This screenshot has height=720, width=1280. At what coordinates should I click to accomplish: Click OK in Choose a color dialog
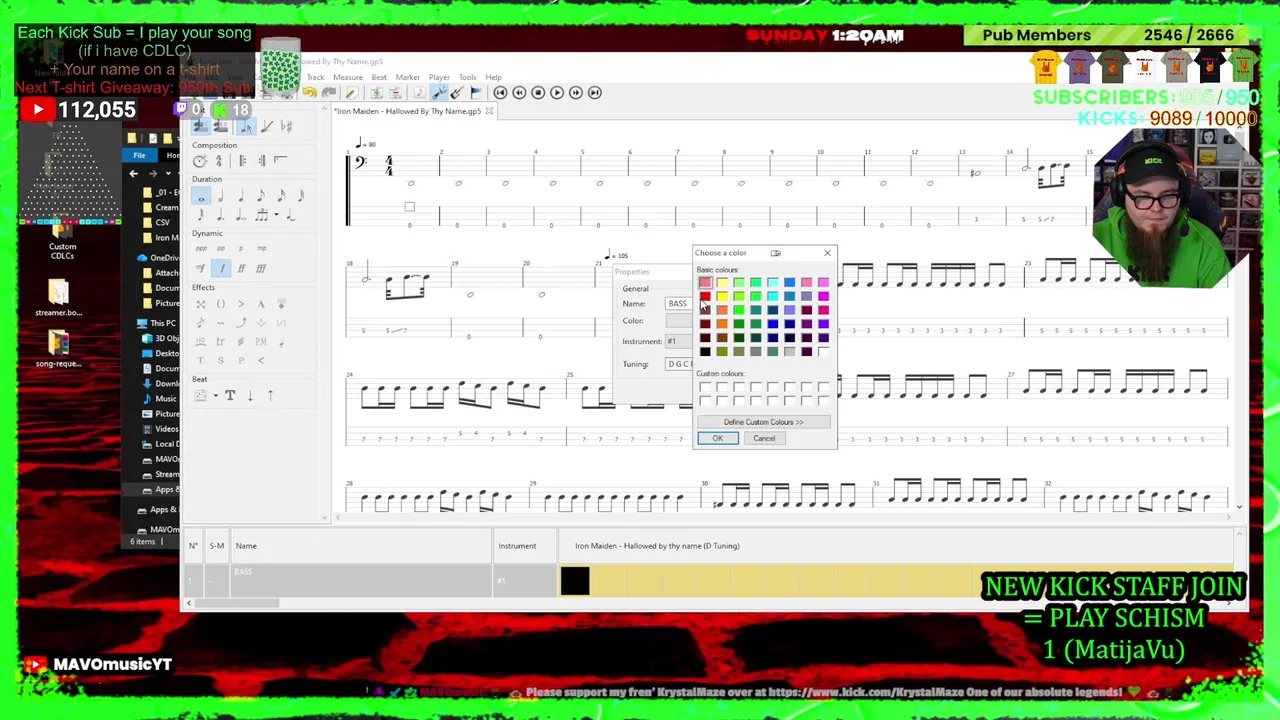pyautogui.click(x=717, y=438)
